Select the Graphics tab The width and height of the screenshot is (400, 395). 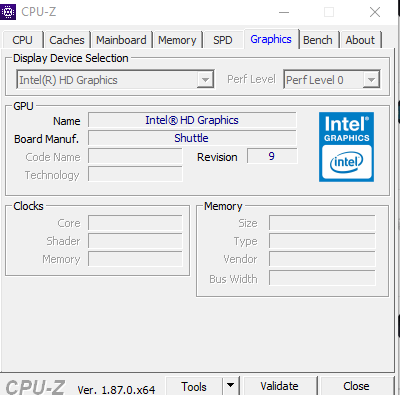point(271,39)
